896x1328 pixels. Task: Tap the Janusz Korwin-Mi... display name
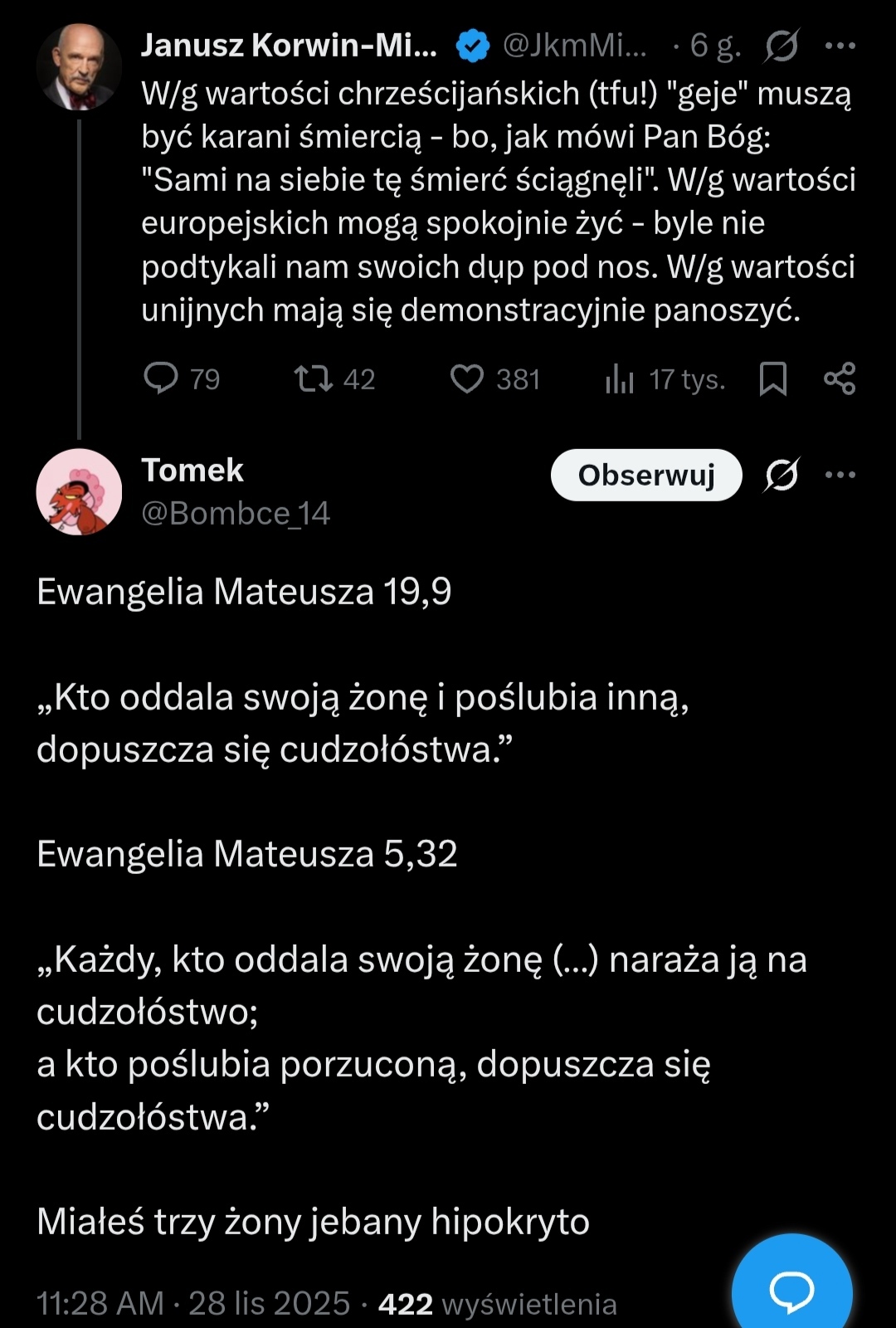[289, 46]
